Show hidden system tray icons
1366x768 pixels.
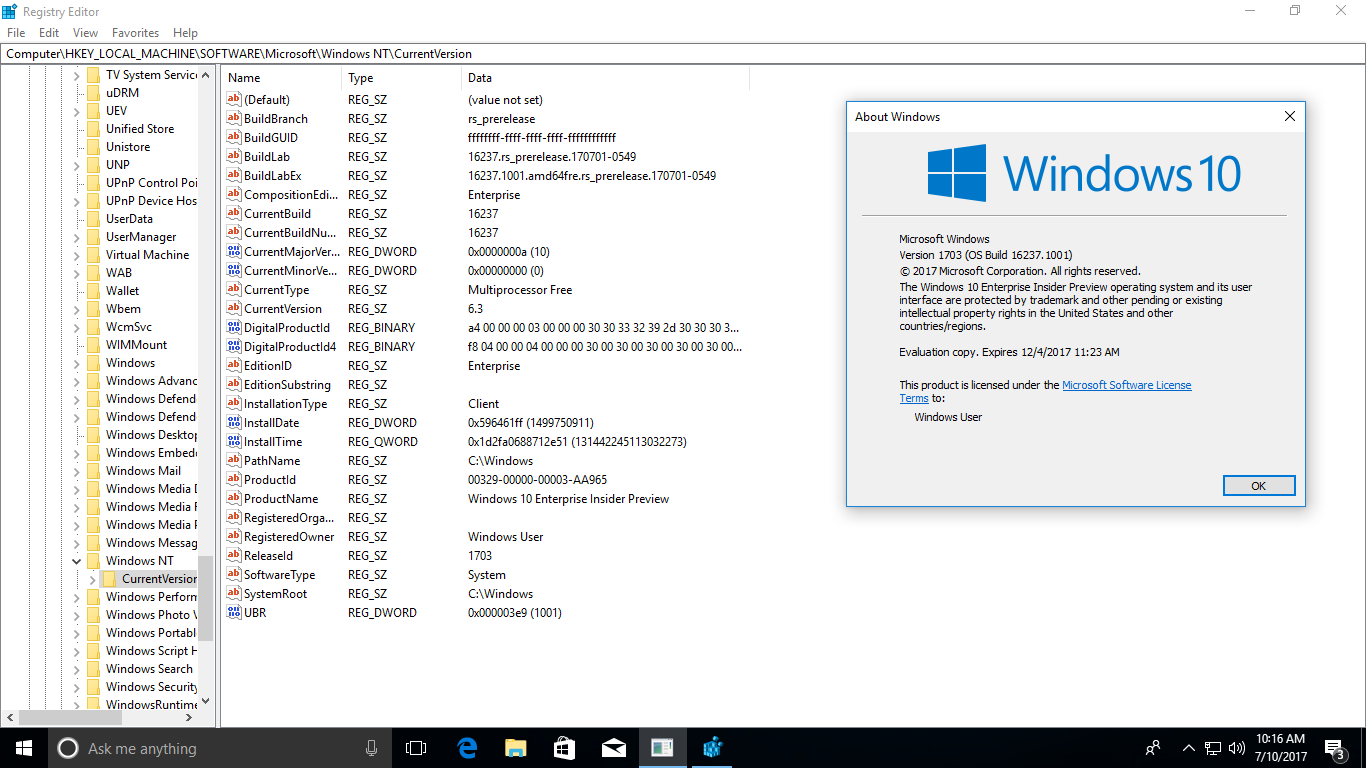point(1189,748)
